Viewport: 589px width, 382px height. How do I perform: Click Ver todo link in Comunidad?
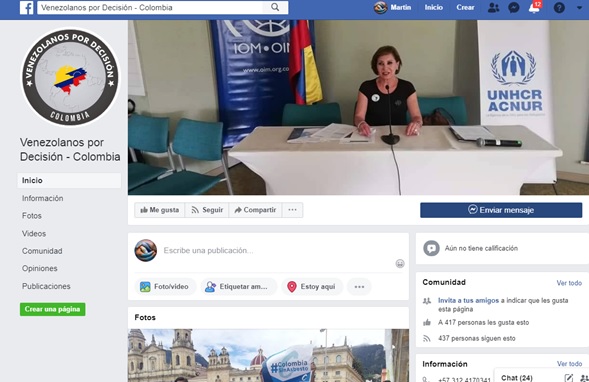[x=569, y=283]
